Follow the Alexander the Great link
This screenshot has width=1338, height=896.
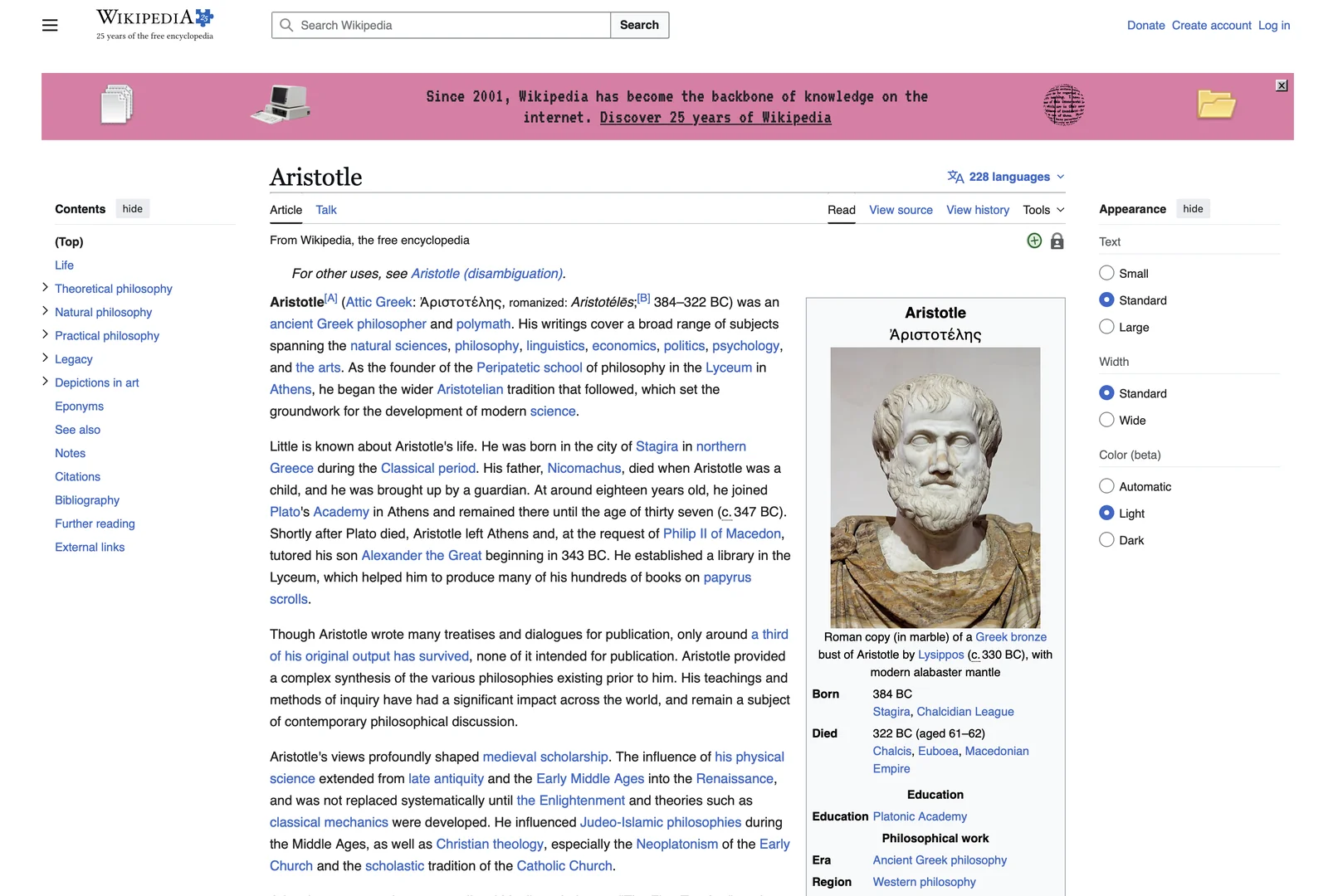point(421,555)
